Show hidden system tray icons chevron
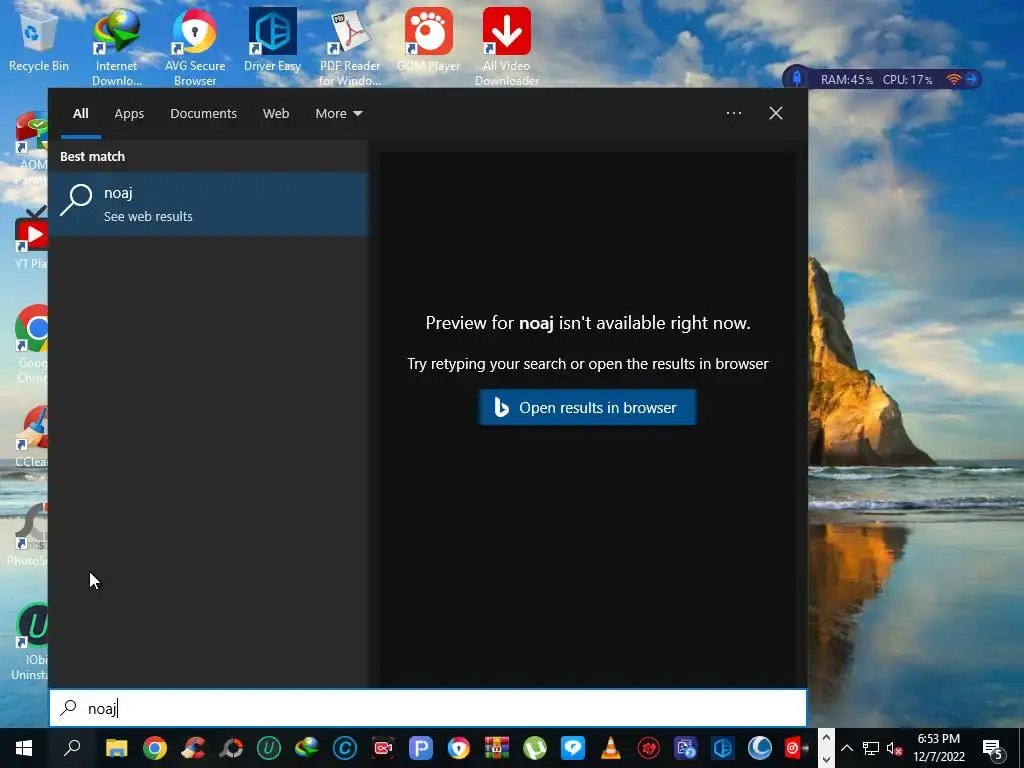Viewport: 1024px width, 768px height. 846,748
